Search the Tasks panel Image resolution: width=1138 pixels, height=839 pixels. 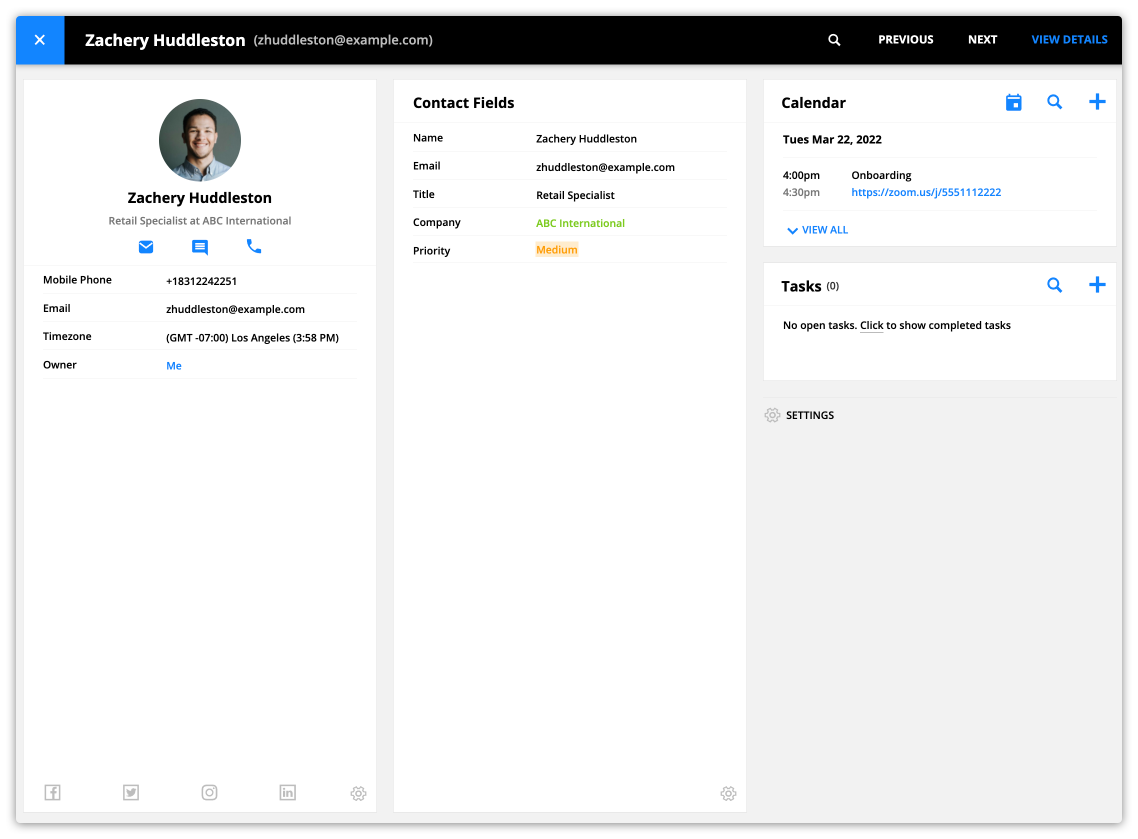click(x=1054, y=285)
